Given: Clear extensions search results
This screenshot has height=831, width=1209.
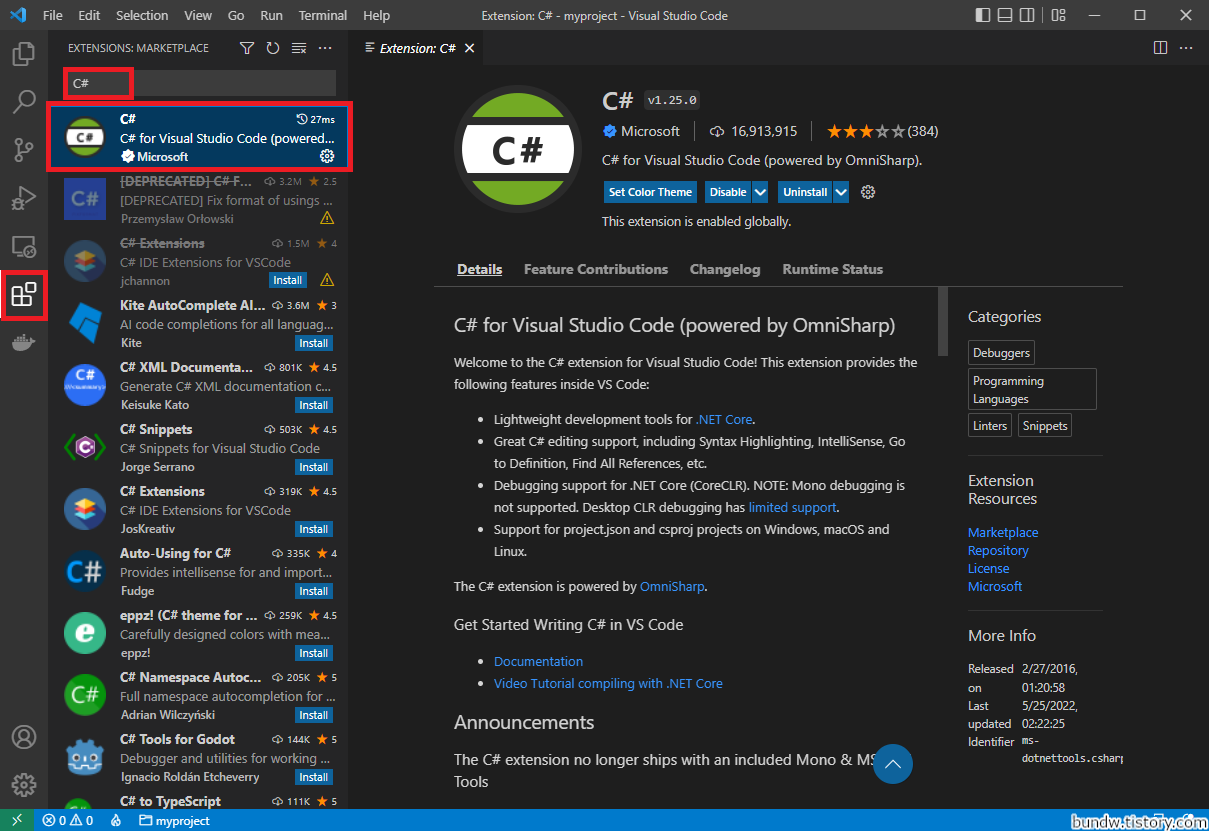Looking at the screenshot, I should 299,48.
